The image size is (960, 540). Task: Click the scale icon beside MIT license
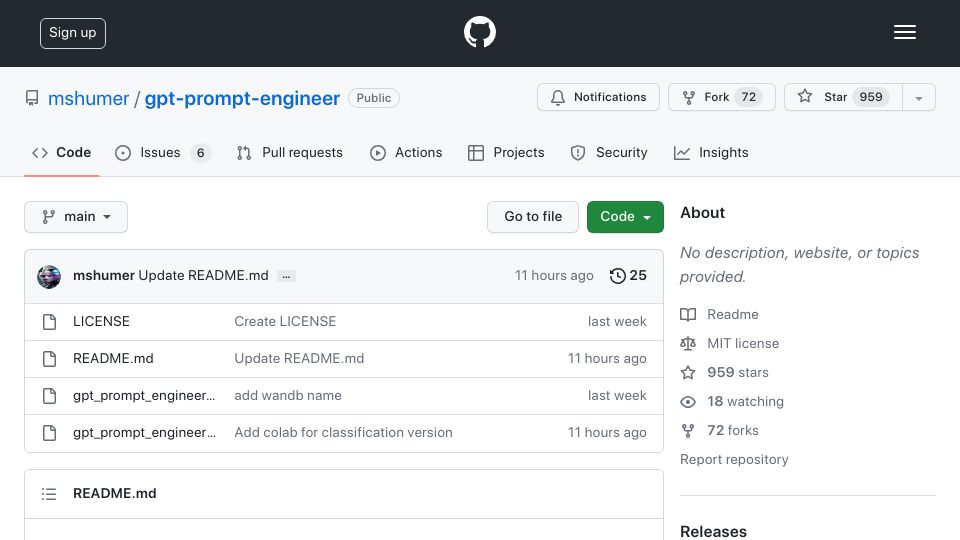click(688, 343)
